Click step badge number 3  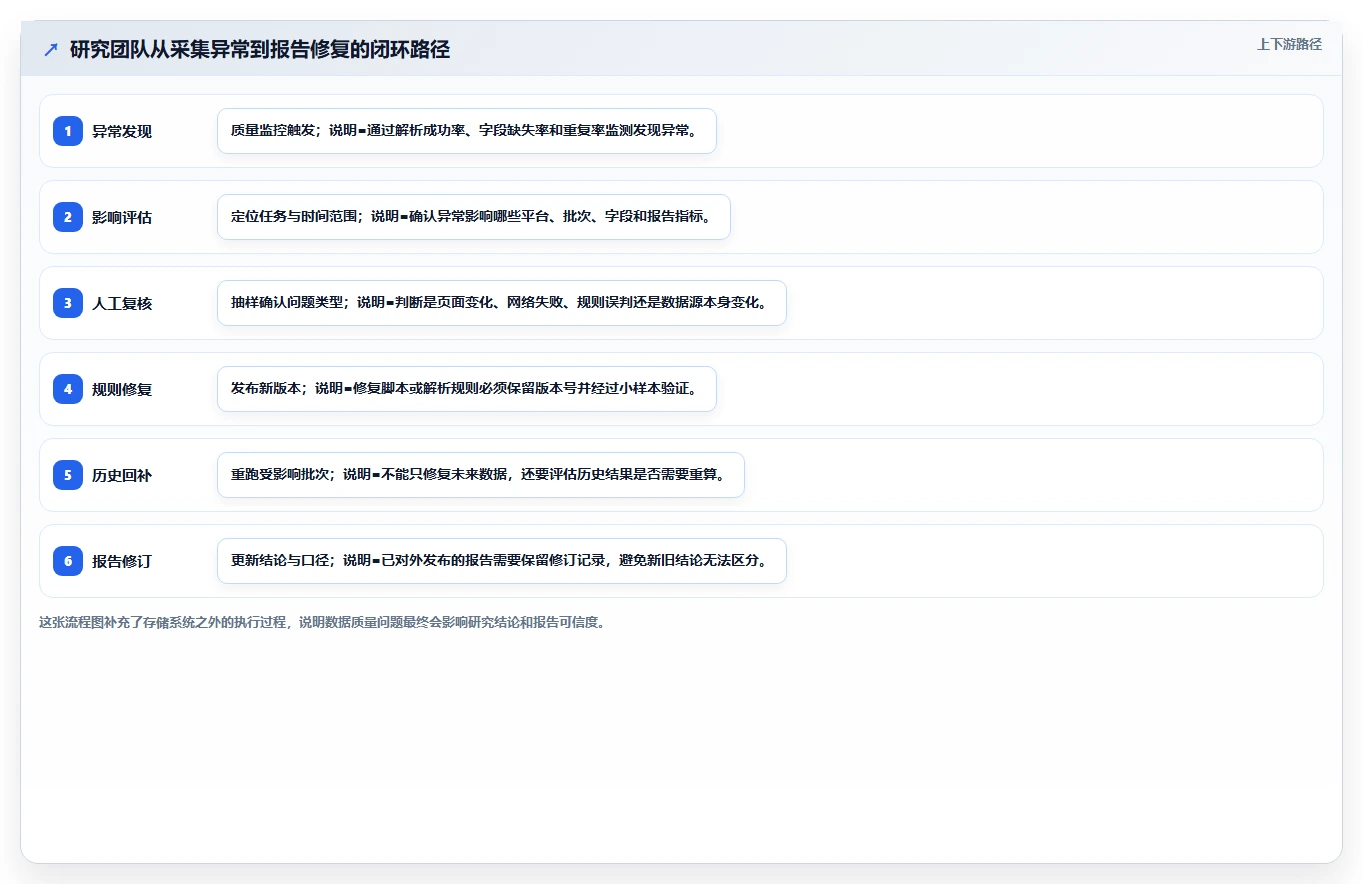(68, 303)
